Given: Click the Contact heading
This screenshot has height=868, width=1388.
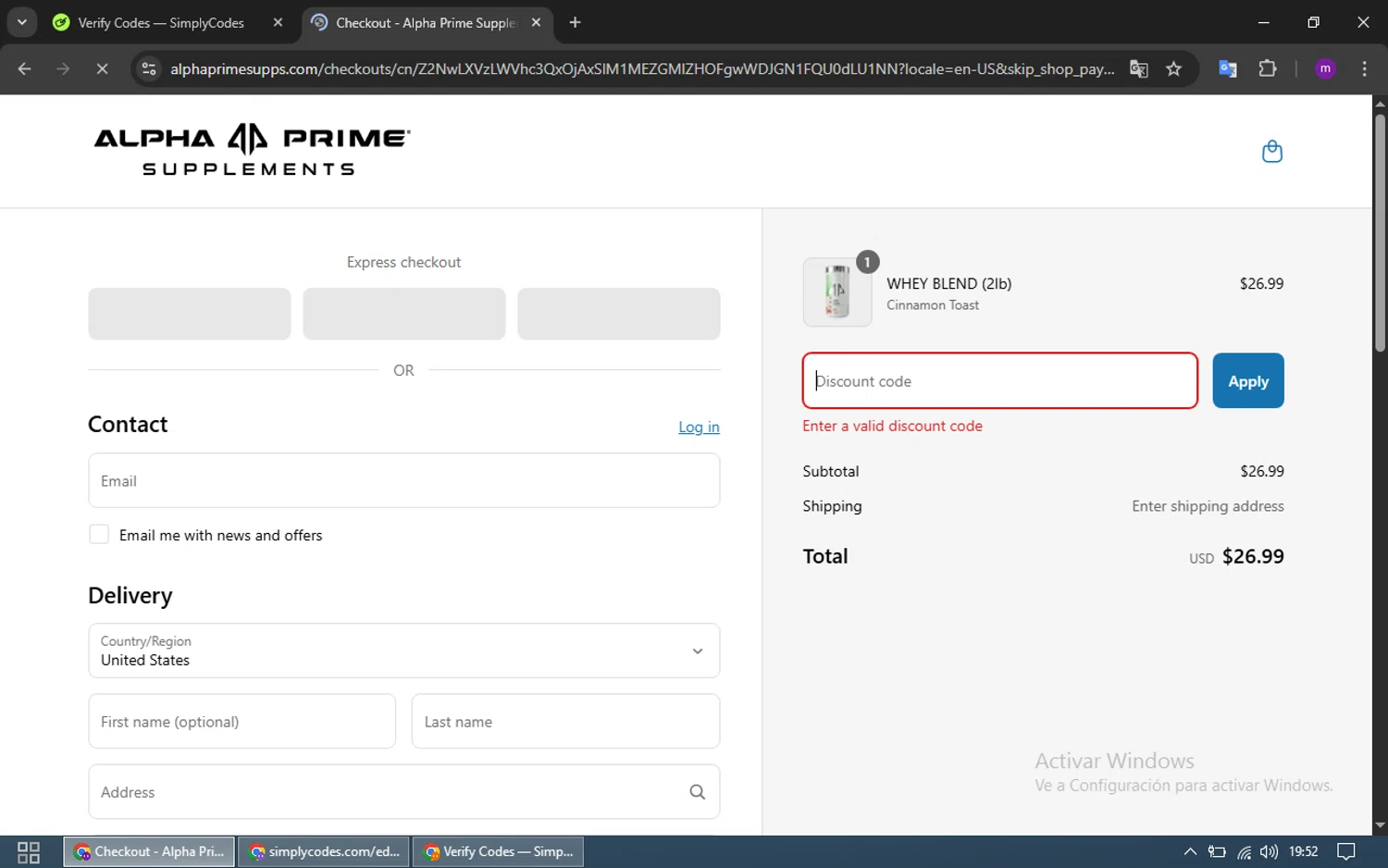Looking at the screenshot, I should click(128, 424).
